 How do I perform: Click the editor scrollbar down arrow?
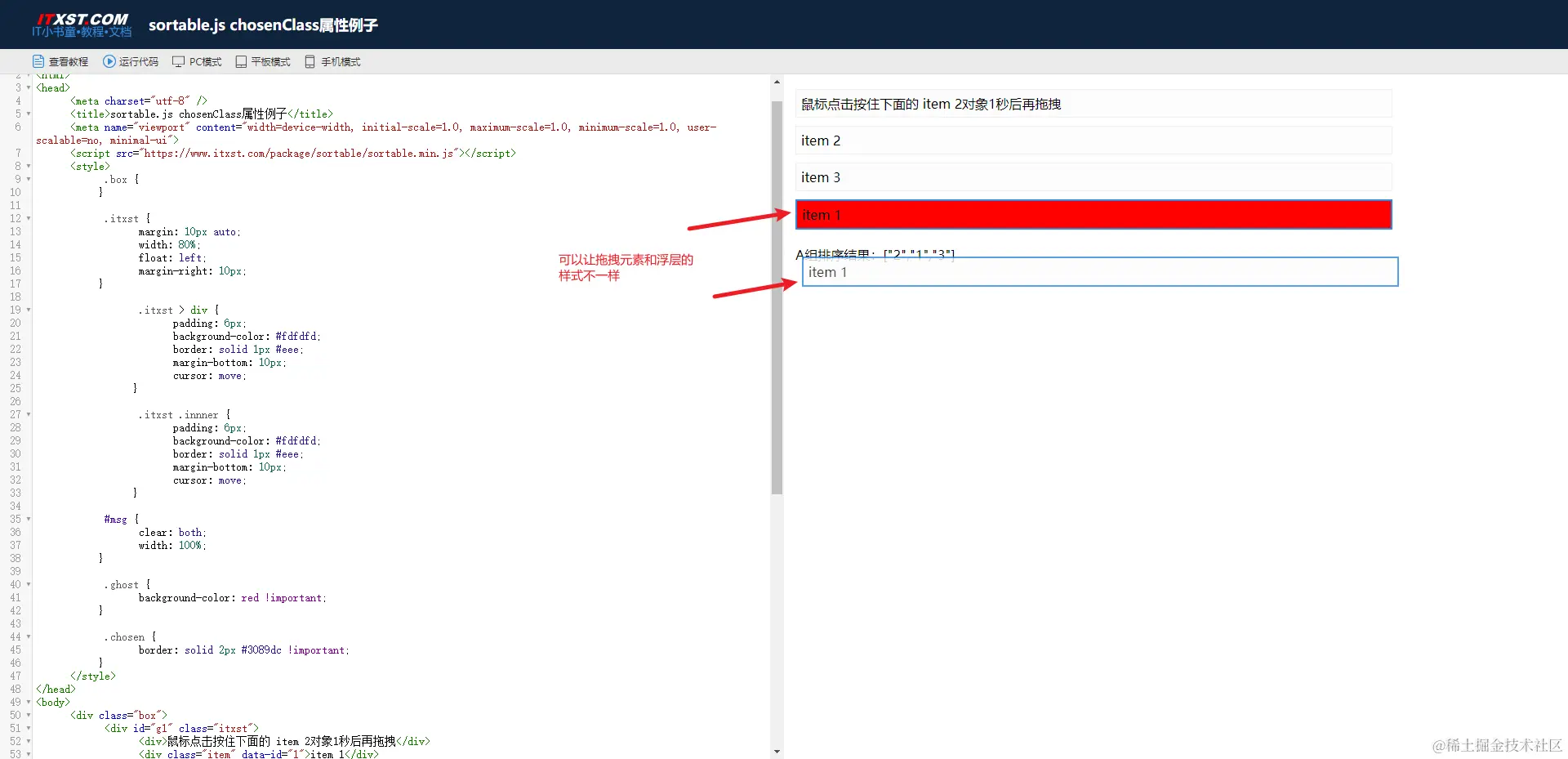click(x=777, y=752)
